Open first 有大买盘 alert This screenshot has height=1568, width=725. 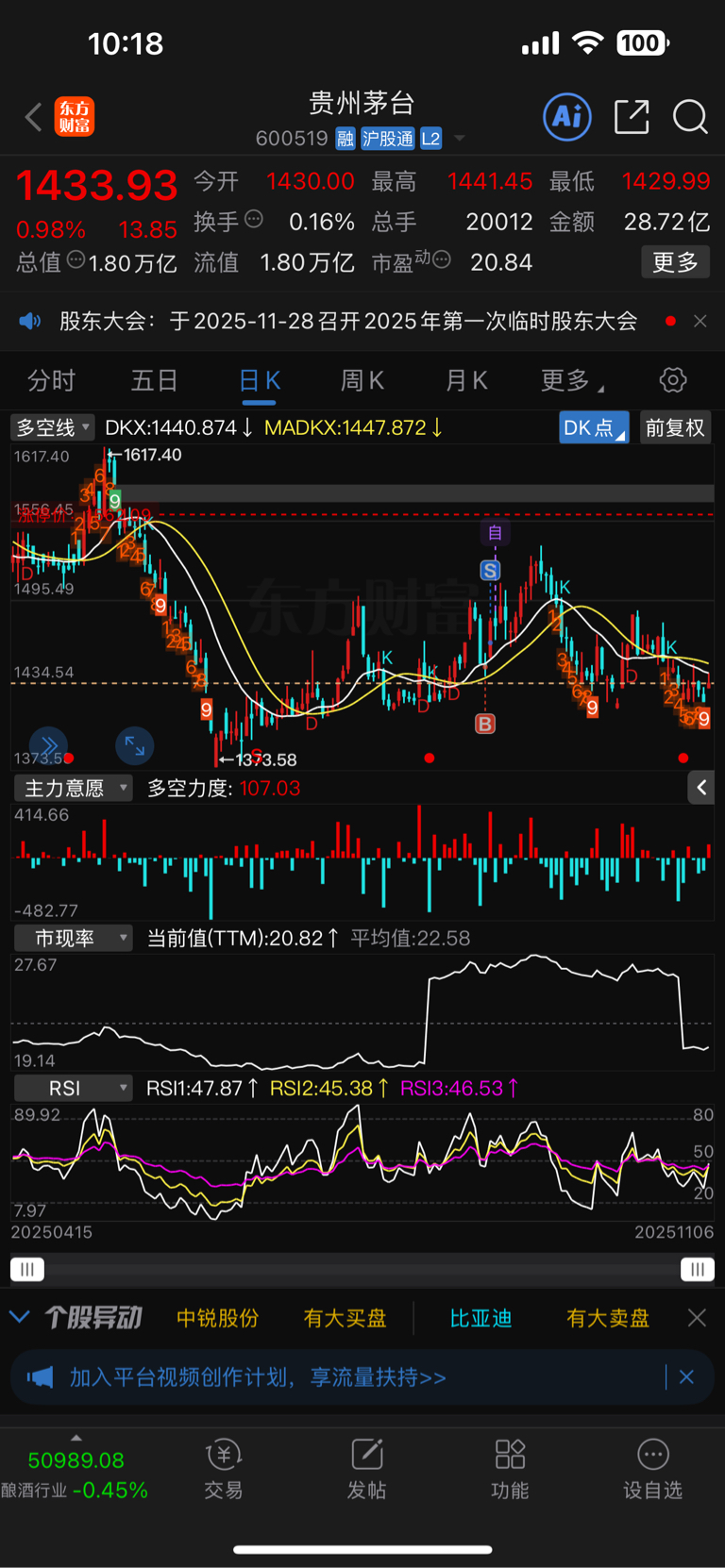(346, 1318)
